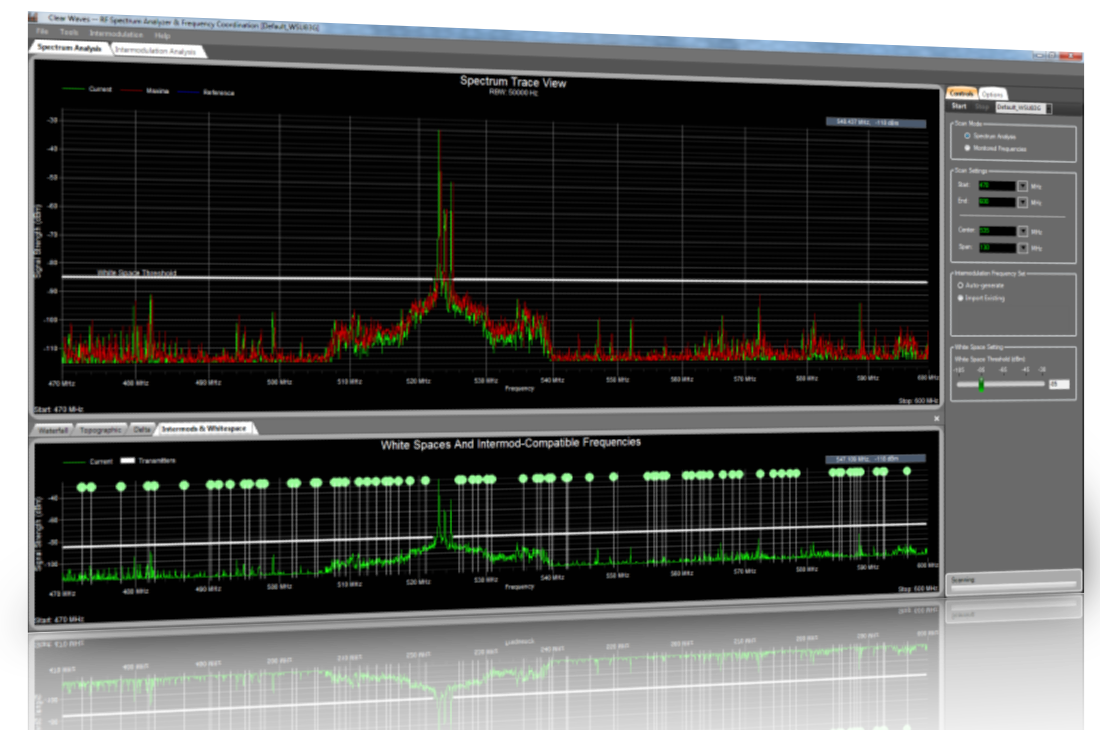Click 'Start: 470 MHz' label under top chart
The height and width of the screenshot is (730, 1100).
coord(60,409)
